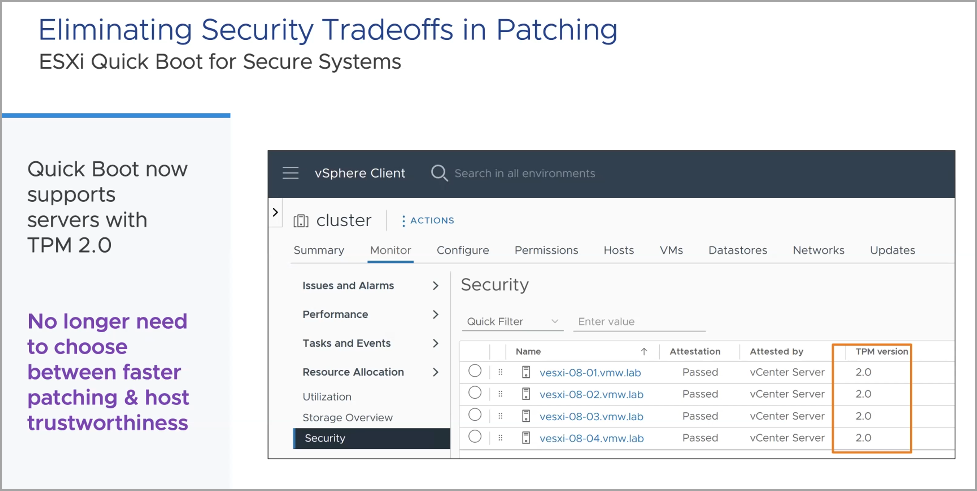Expand the Performance section
Viewport: 977px width, 491px height.
435,314
